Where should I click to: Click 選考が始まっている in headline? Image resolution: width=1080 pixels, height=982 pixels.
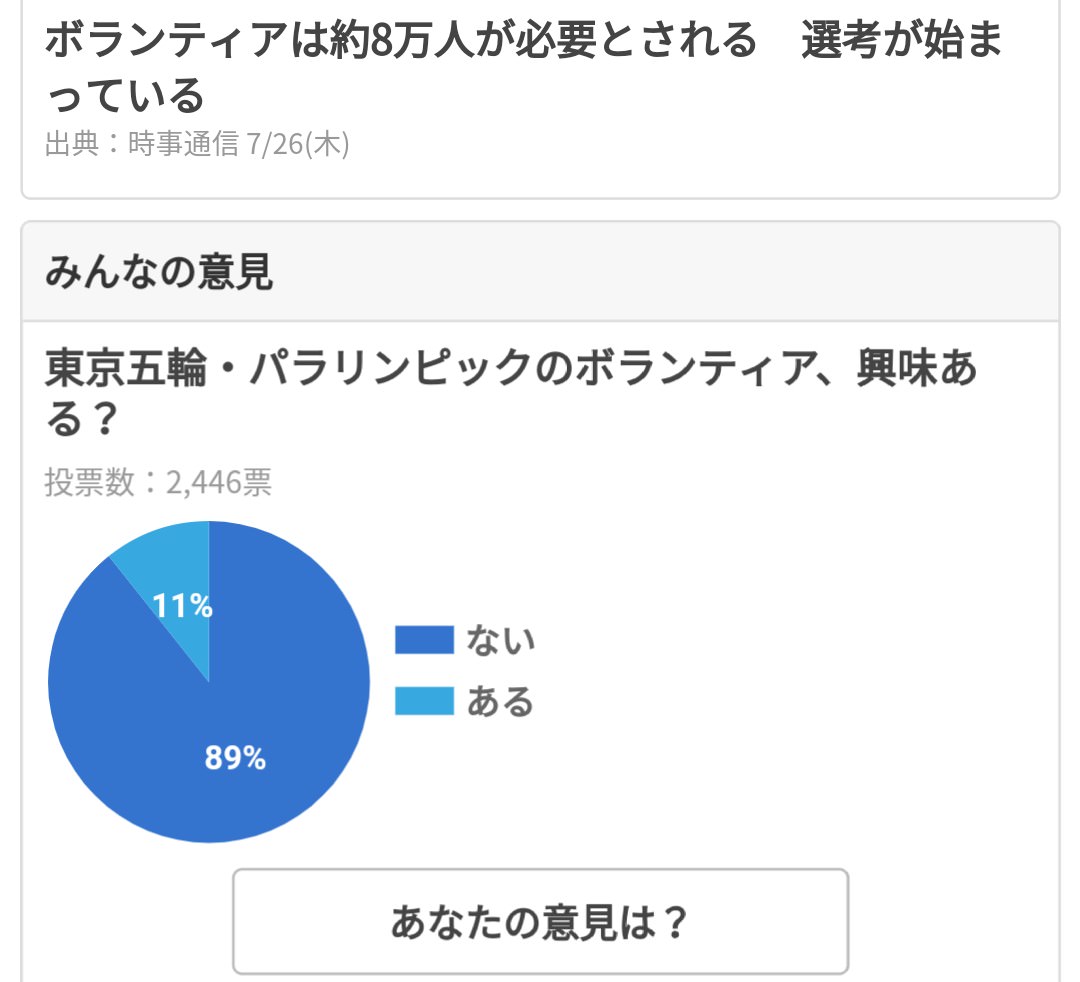coord(523,67)
